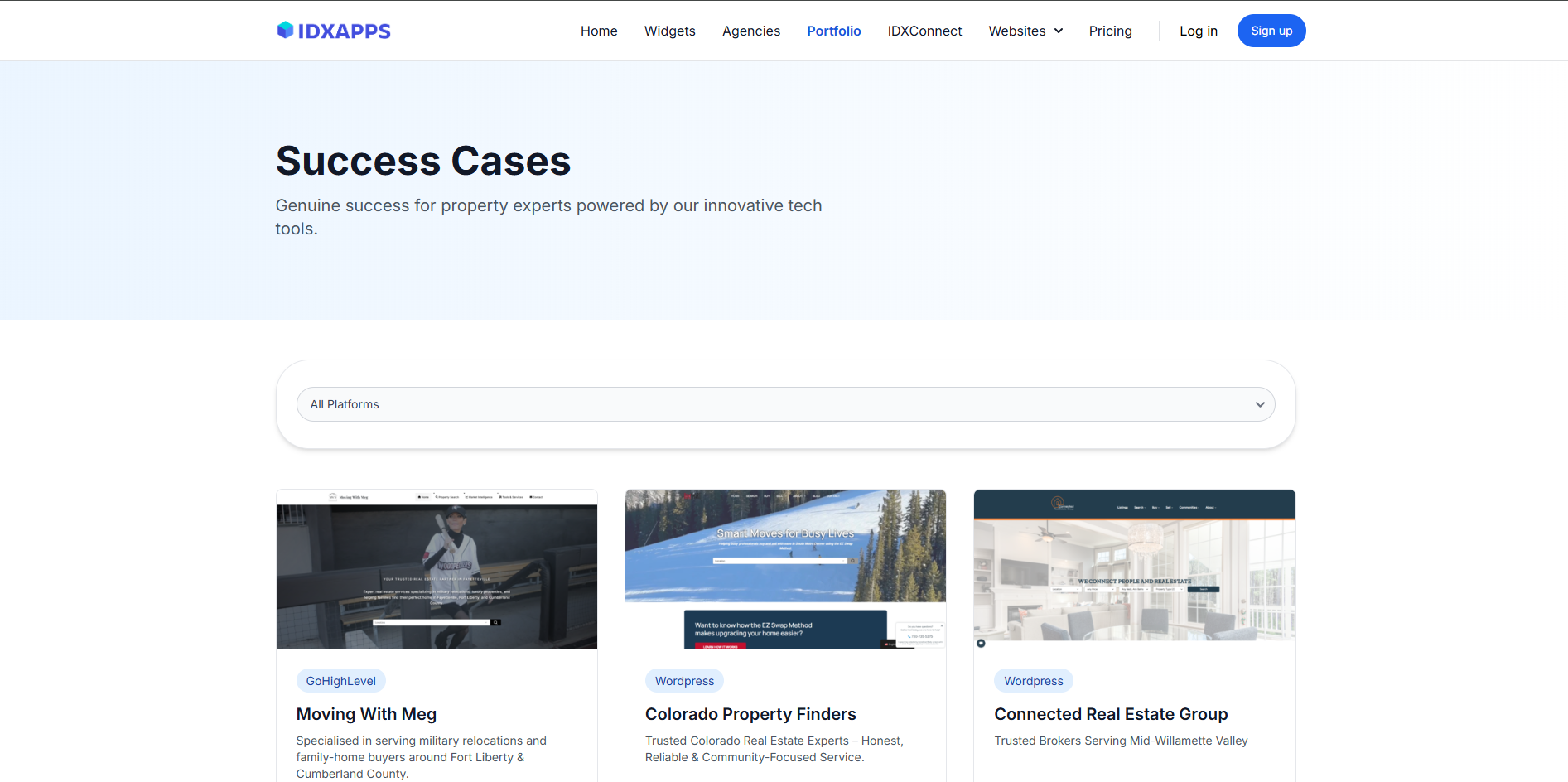Image resolution: width=1568 pixels, height=782 pixels.
Task: Open the Moving With Meg title
Action: (366, 714)
